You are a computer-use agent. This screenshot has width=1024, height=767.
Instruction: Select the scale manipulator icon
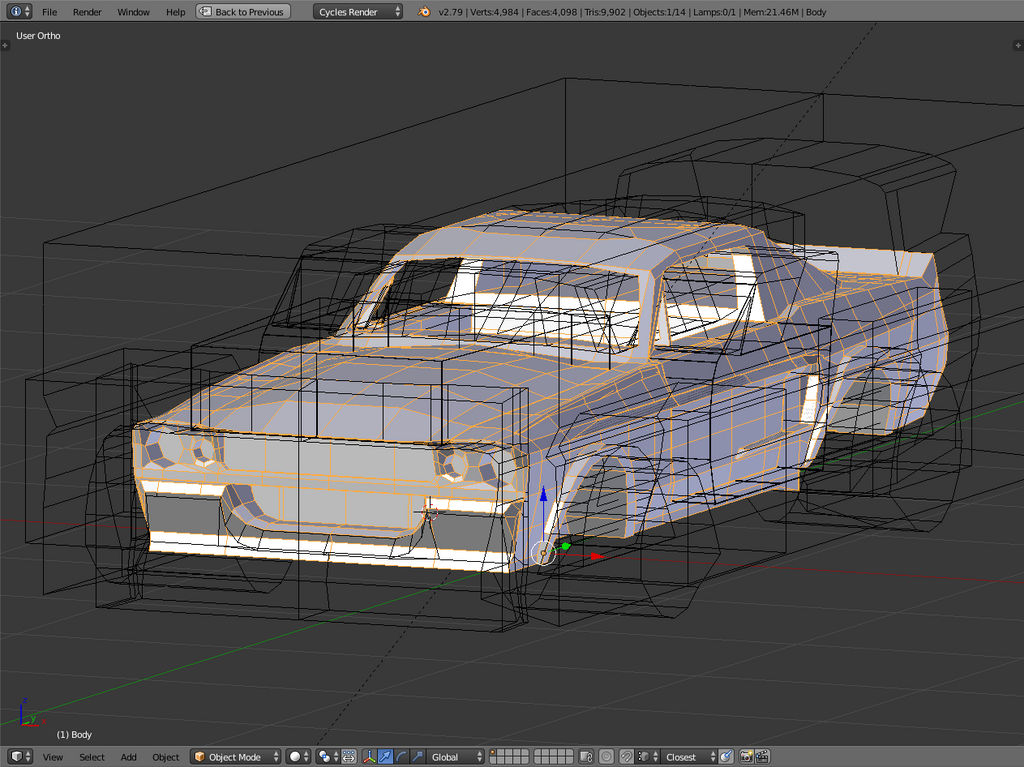417,757
